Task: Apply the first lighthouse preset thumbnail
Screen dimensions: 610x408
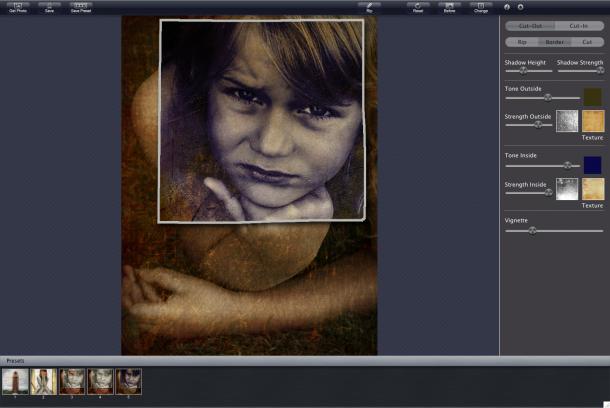Action: tap(15, 381)
